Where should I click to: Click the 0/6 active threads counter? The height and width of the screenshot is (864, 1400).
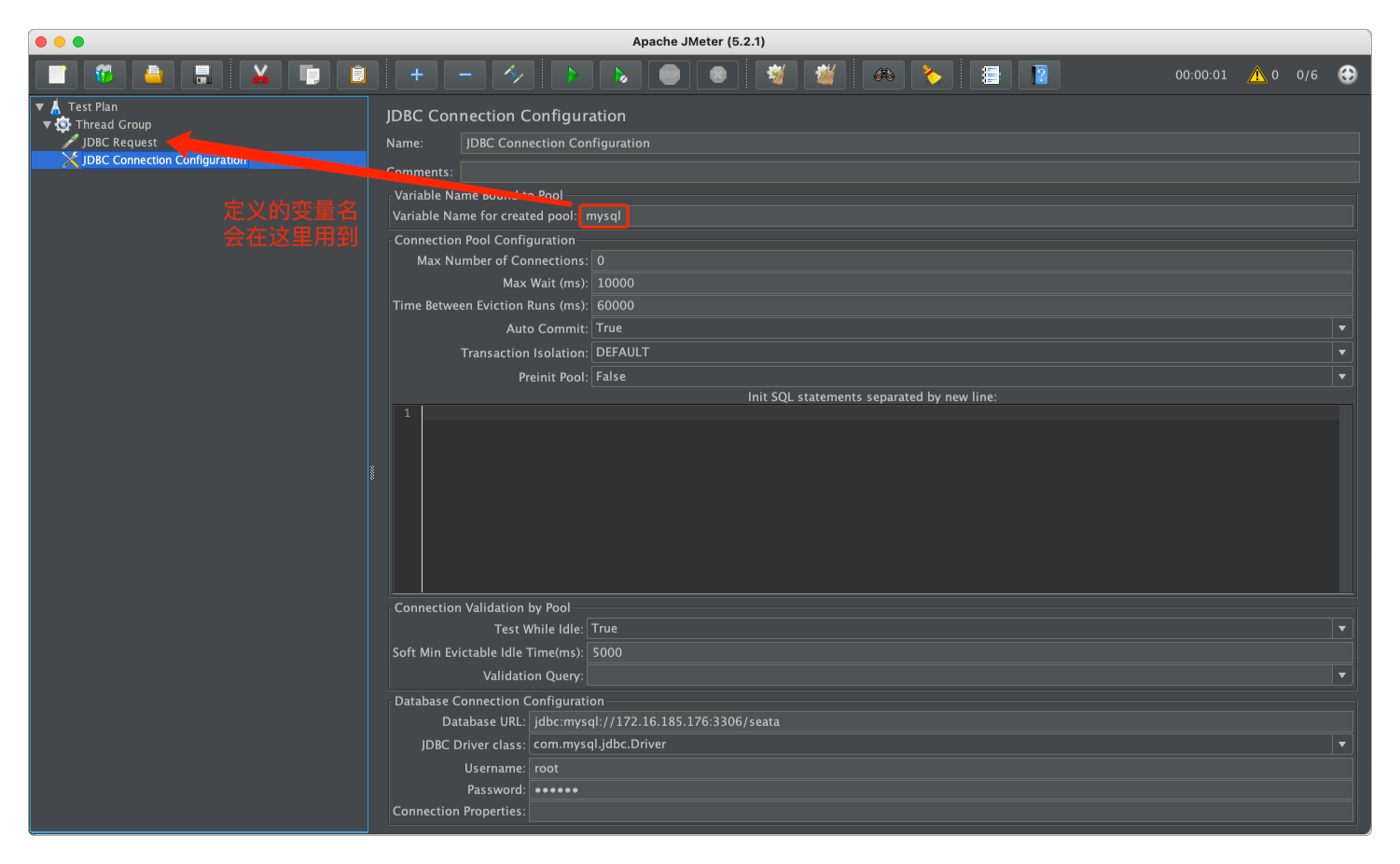coord(1307,75)
